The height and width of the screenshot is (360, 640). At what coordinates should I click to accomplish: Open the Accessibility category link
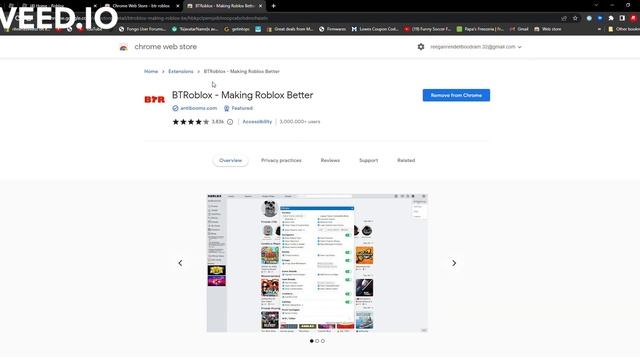coord(257,122)
